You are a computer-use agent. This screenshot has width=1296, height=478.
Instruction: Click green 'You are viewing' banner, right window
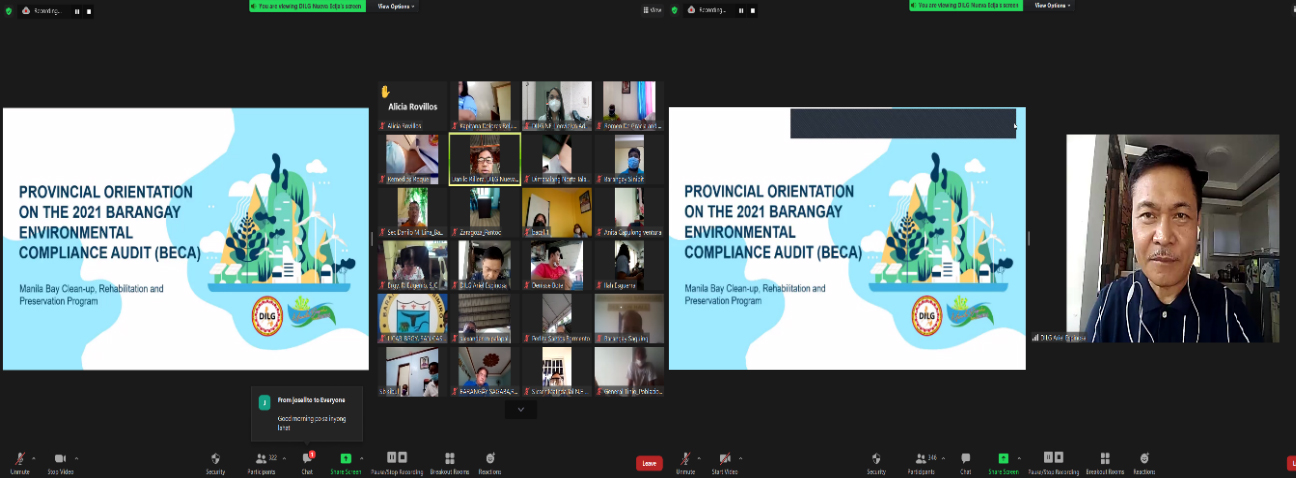coord(966,5)
